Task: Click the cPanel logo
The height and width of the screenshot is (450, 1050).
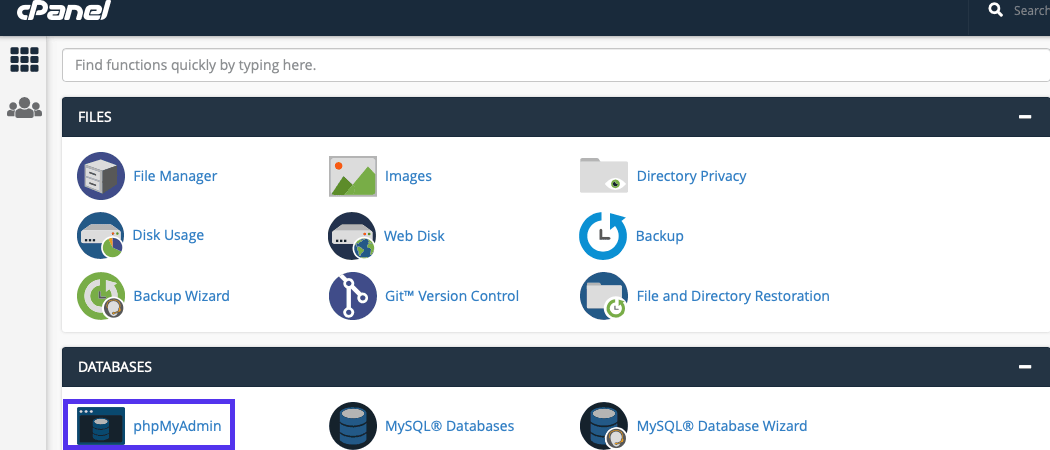Action: [62, 10]
